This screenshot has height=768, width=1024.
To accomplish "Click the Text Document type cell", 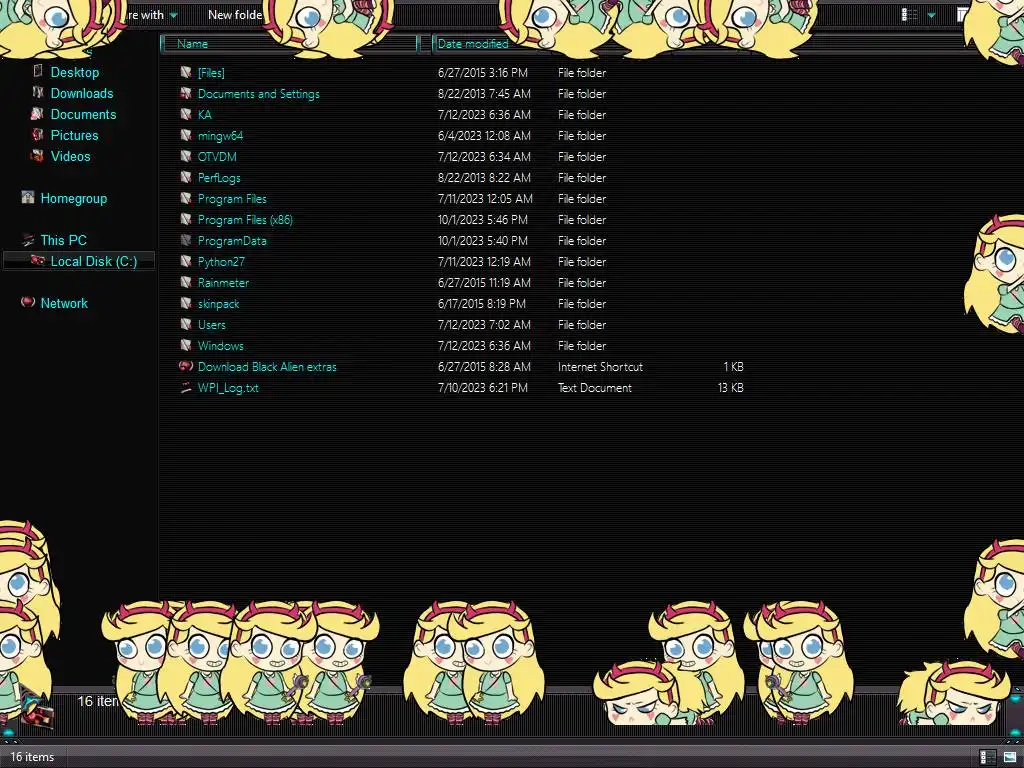I will (x=595, y=387).
